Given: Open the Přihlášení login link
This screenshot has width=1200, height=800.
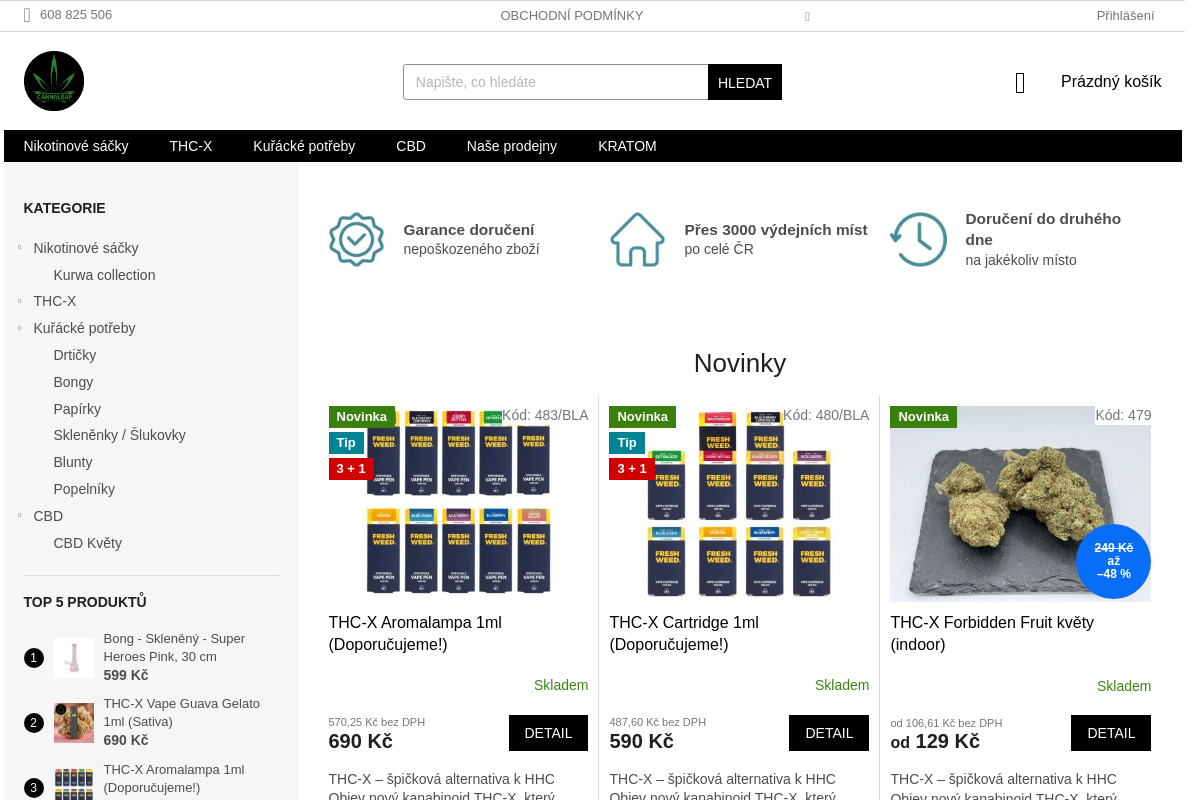Looking at the screenshot, I should 1125,16.
